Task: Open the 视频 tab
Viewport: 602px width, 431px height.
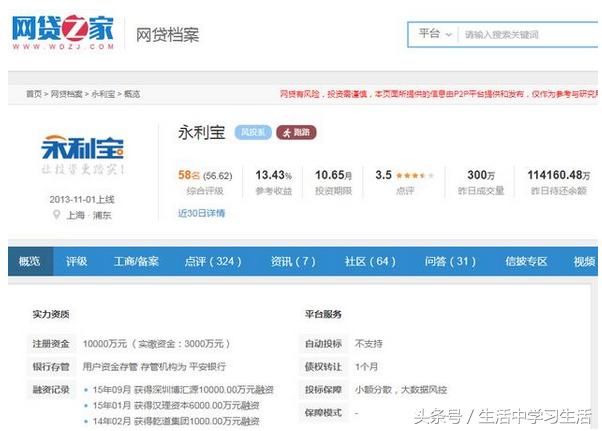Action: pos(584,261)
